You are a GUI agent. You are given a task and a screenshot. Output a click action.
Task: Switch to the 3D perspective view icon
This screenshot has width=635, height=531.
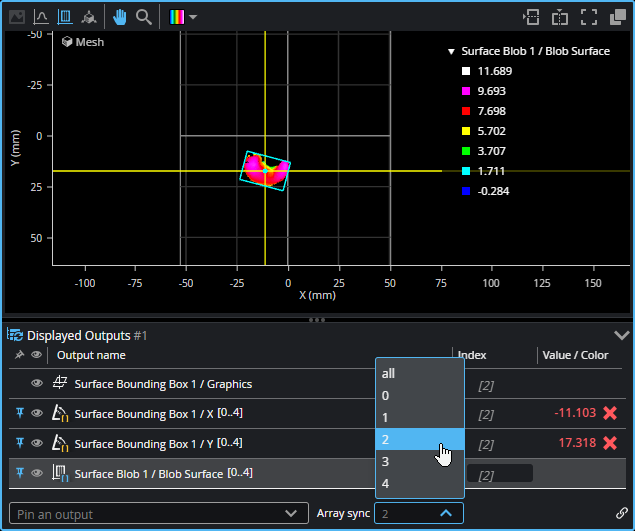(x=90, y=17)
